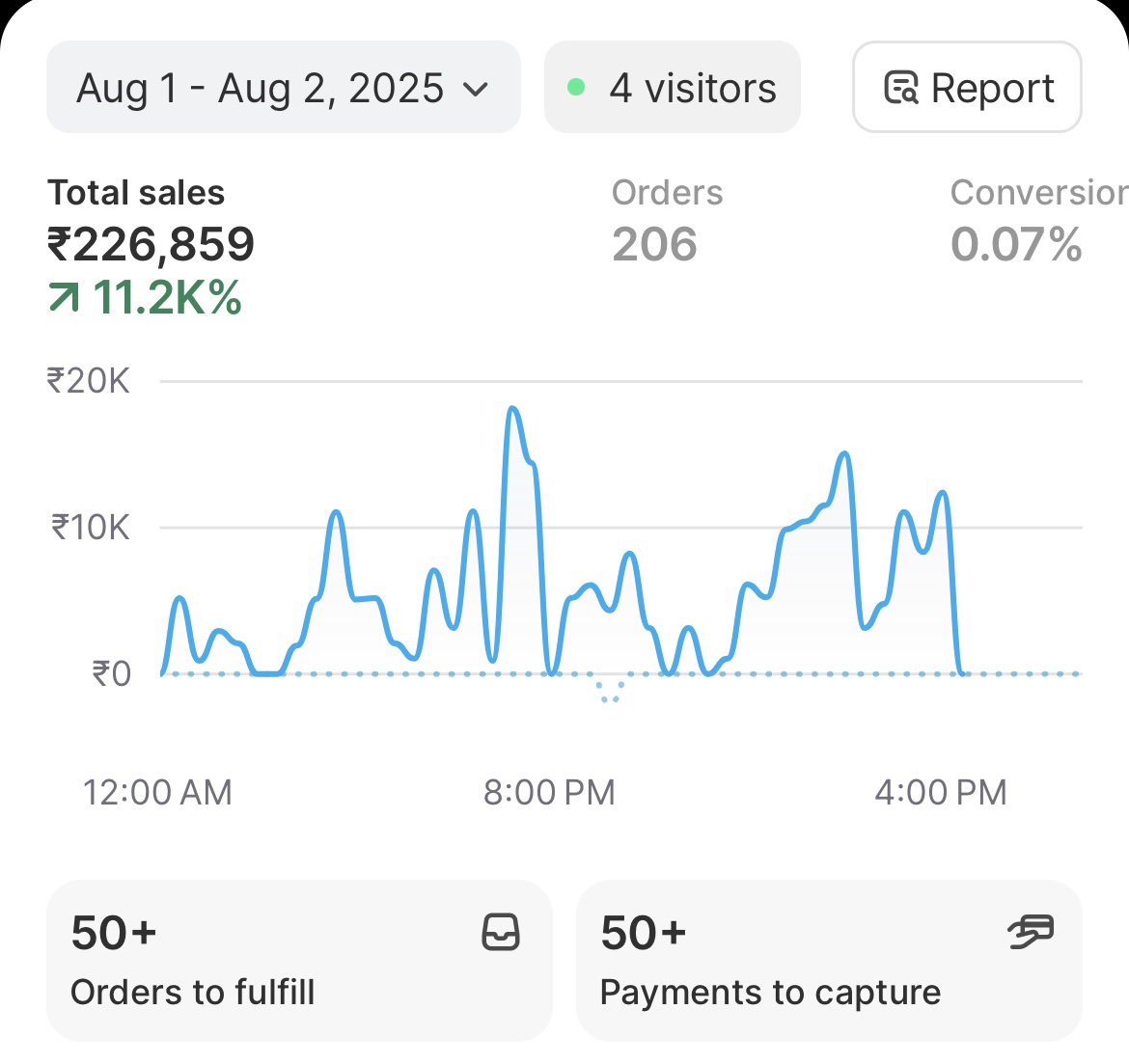Click the hand-with-cash payment capture icon
This screenshot has height=1064, width=1129.
[1031, 932]
